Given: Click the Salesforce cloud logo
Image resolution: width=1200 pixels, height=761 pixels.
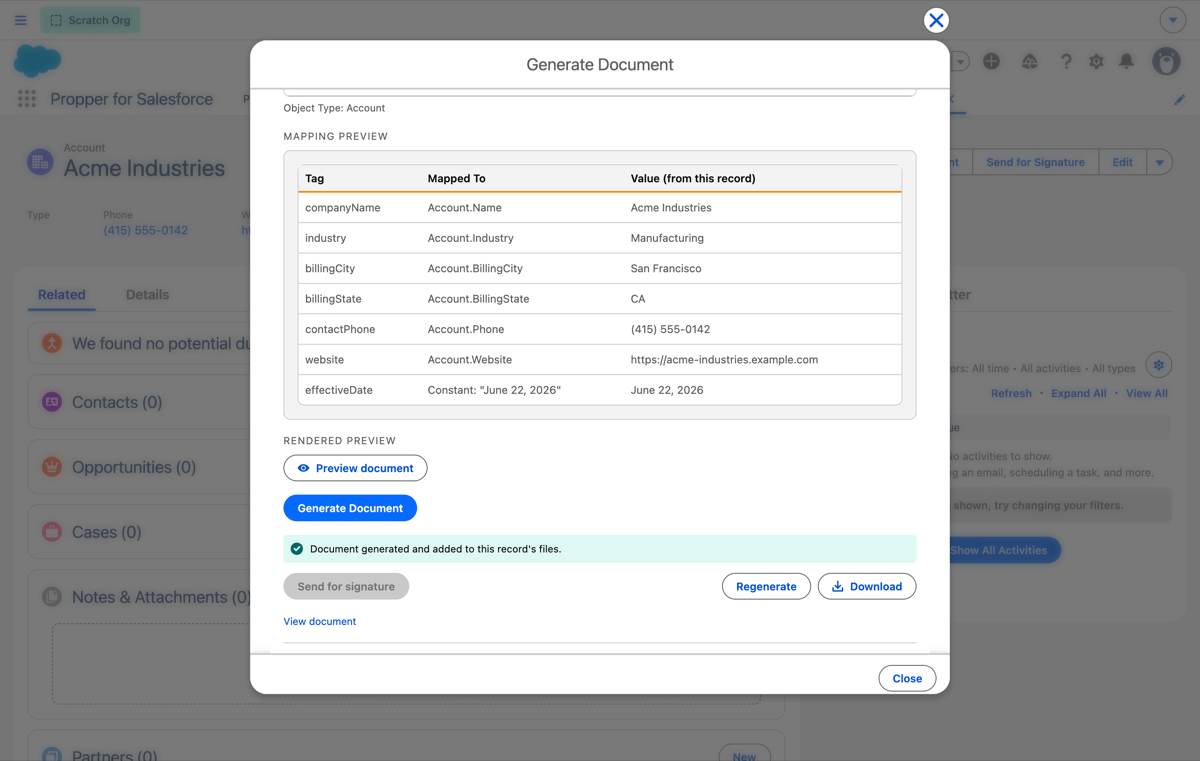Looking at the screenshot, I should (37, 61).
